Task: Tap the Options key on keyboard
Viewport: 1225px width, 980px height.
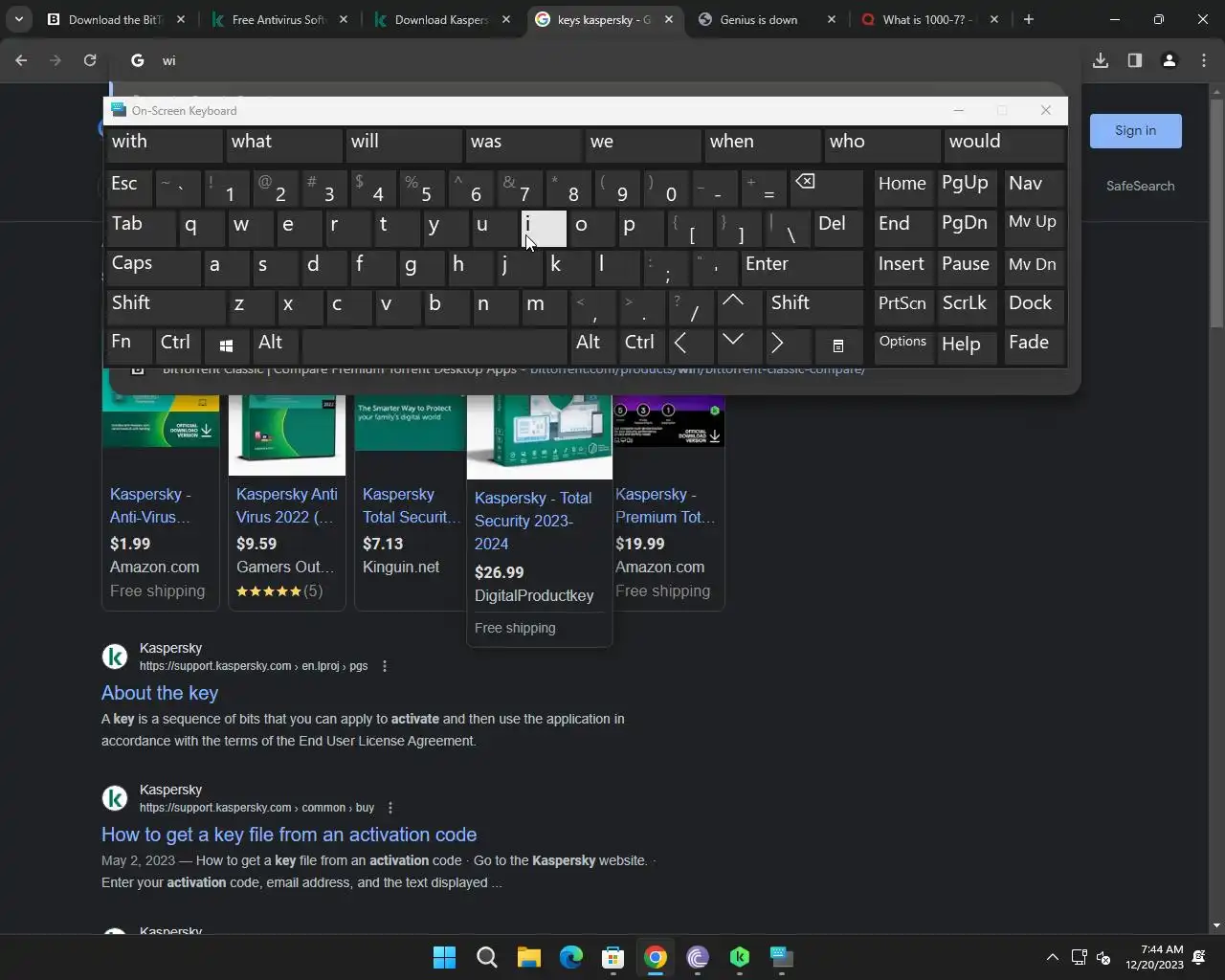Action: tap(902, 345)
